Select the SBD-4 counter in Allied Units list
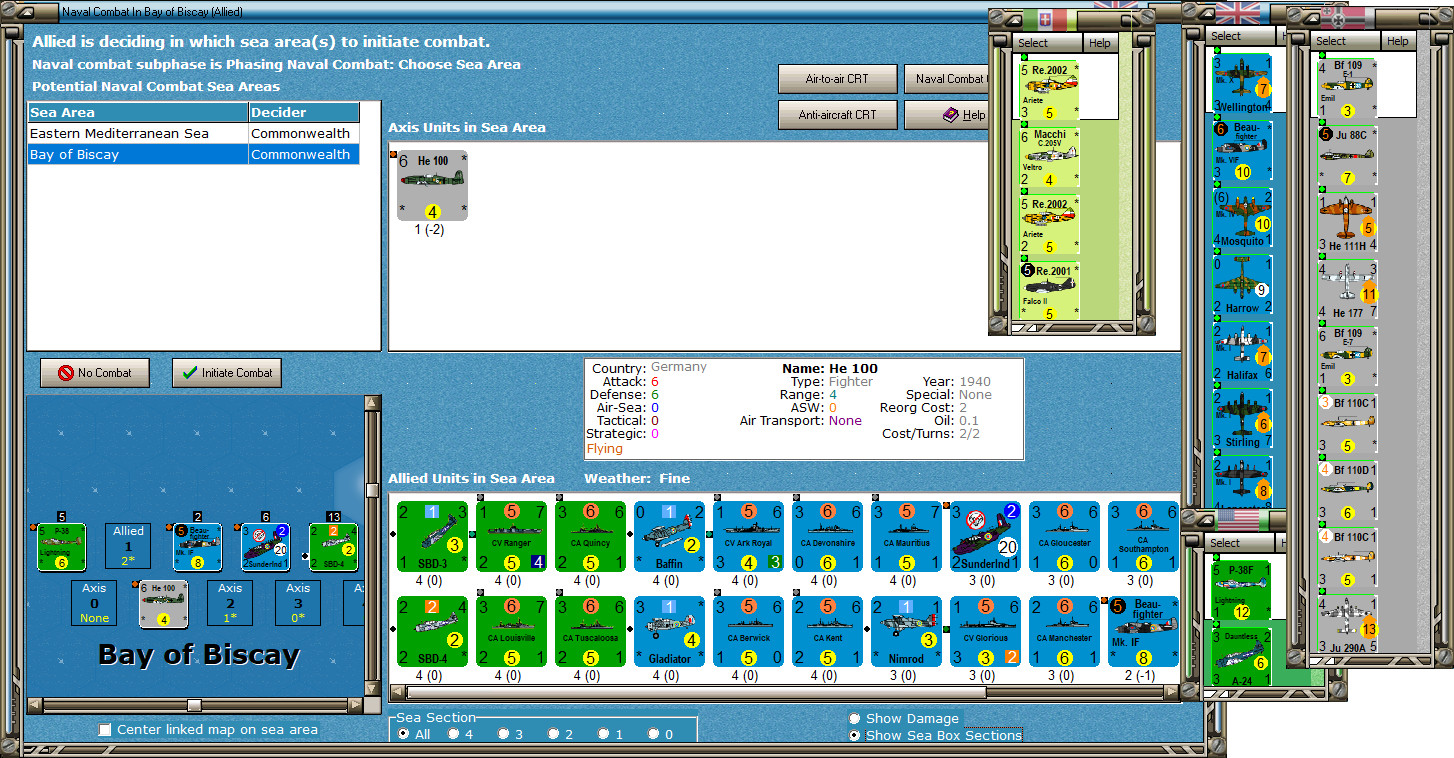 (432, 631)
